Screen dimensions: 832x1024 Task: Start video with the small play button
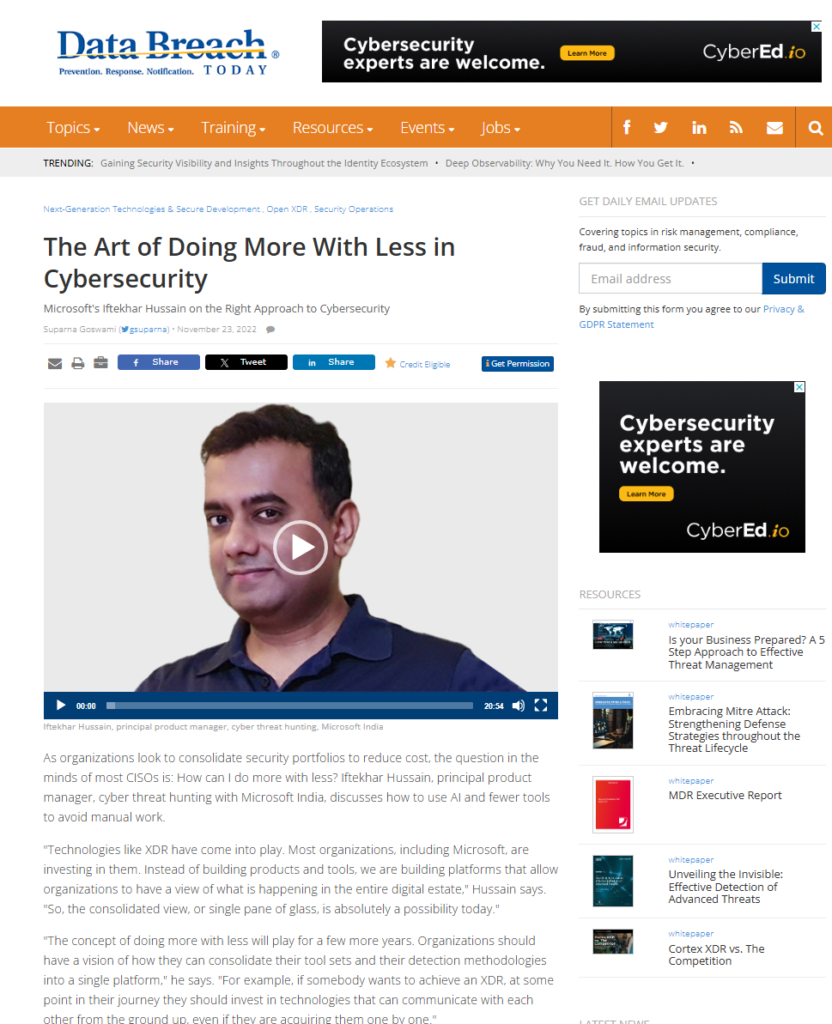[x=61, y=705]
